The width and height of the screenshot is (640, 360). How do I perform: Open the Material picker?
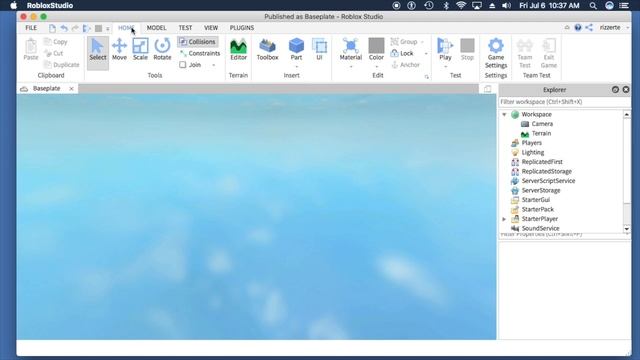click(x=351, y=49)
